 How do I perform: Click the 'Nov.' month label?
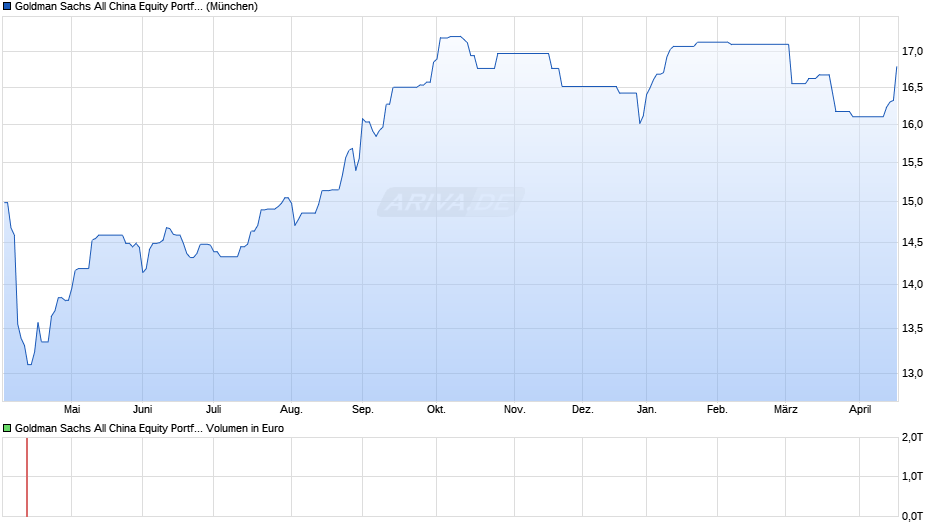coord(514,409)
